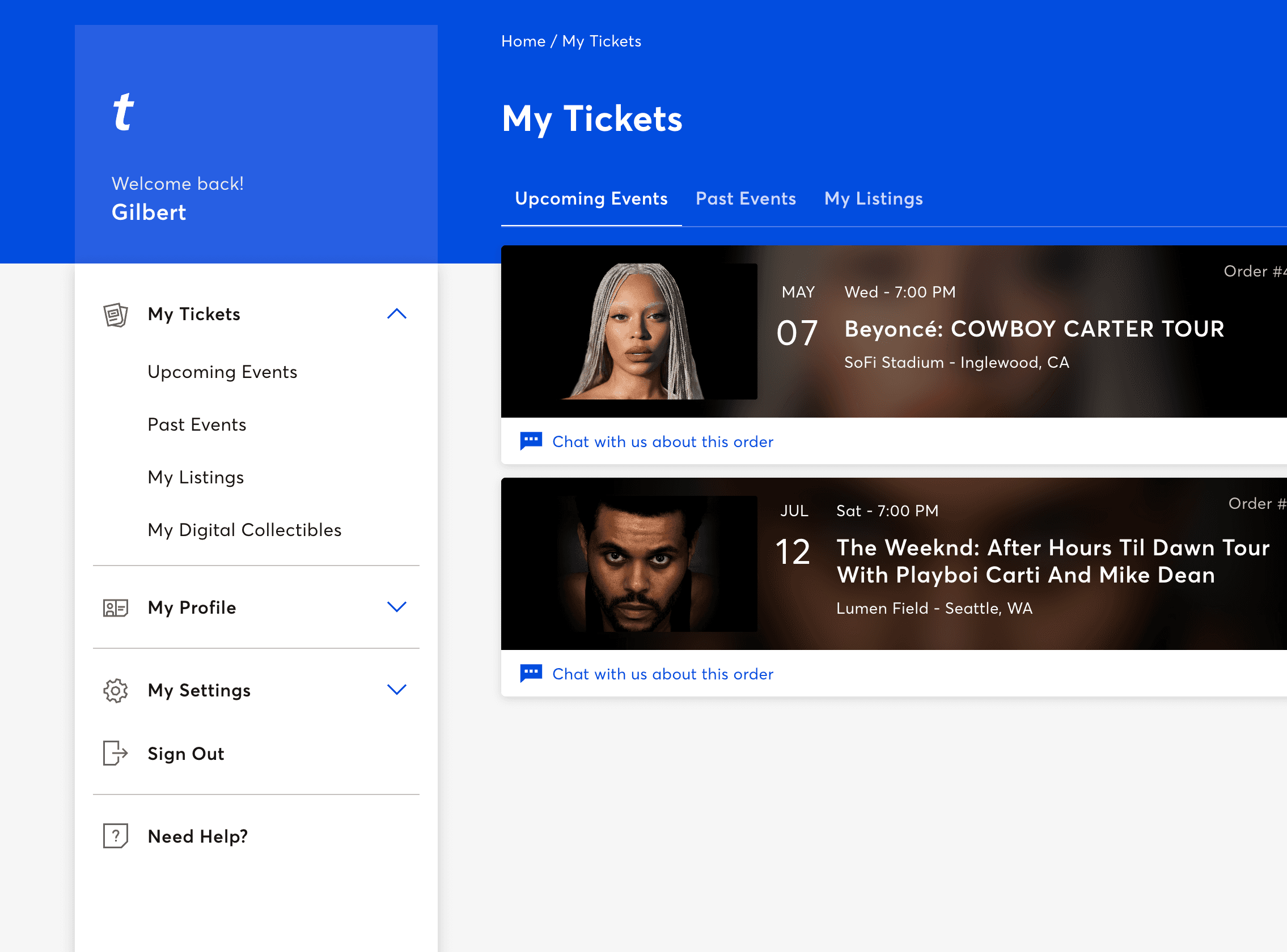The image size is (1287, 952).
Task: Click the My Tickets sidebar heading
Action: click(x=194, y=314)
